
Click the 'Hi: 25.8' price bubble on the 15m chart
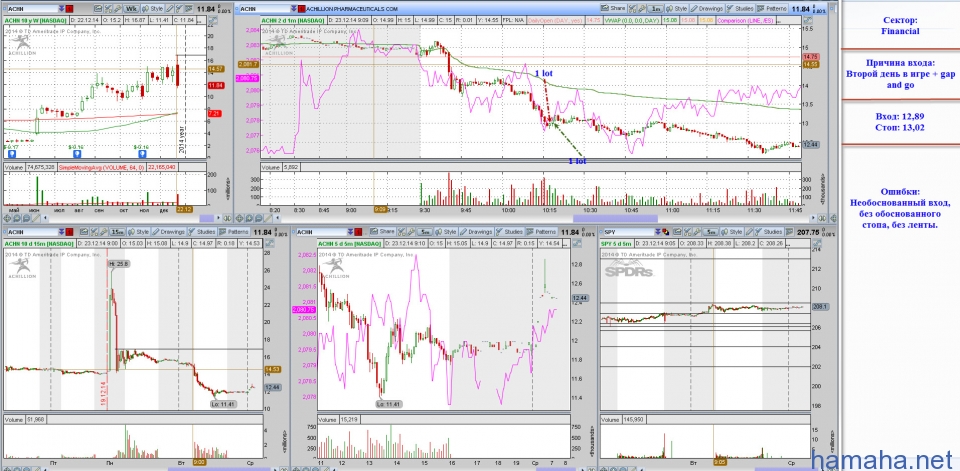[x=118, y=263]
